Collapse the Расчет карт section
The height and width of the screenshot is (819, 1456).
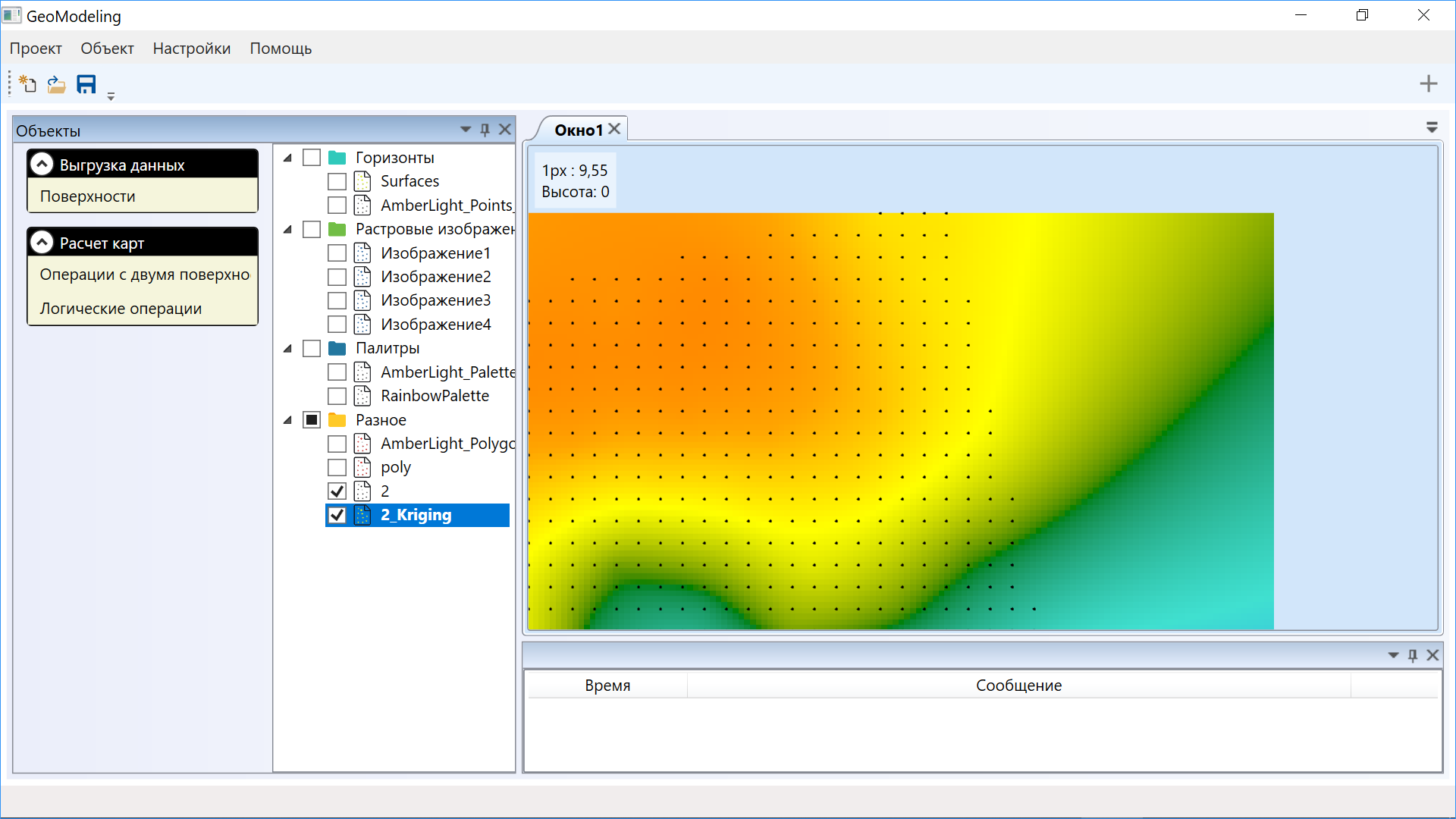[x=42, y=243]
